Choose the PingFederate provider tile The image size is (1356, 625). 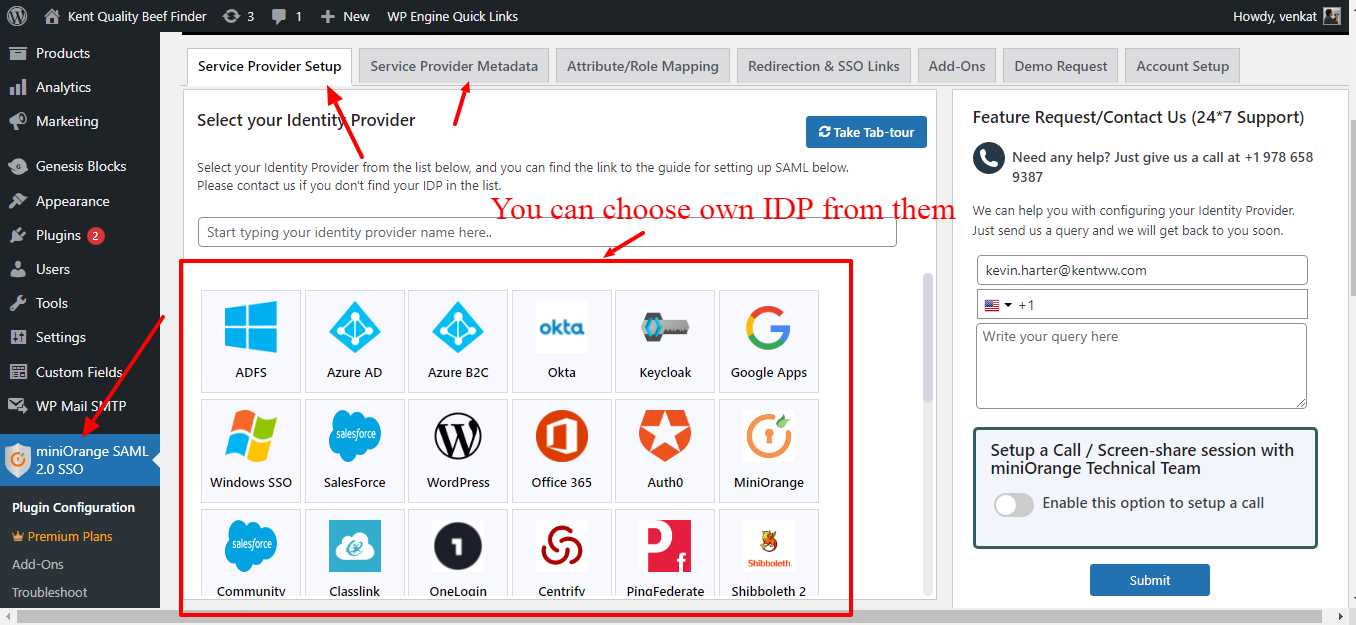pos(665,553)
